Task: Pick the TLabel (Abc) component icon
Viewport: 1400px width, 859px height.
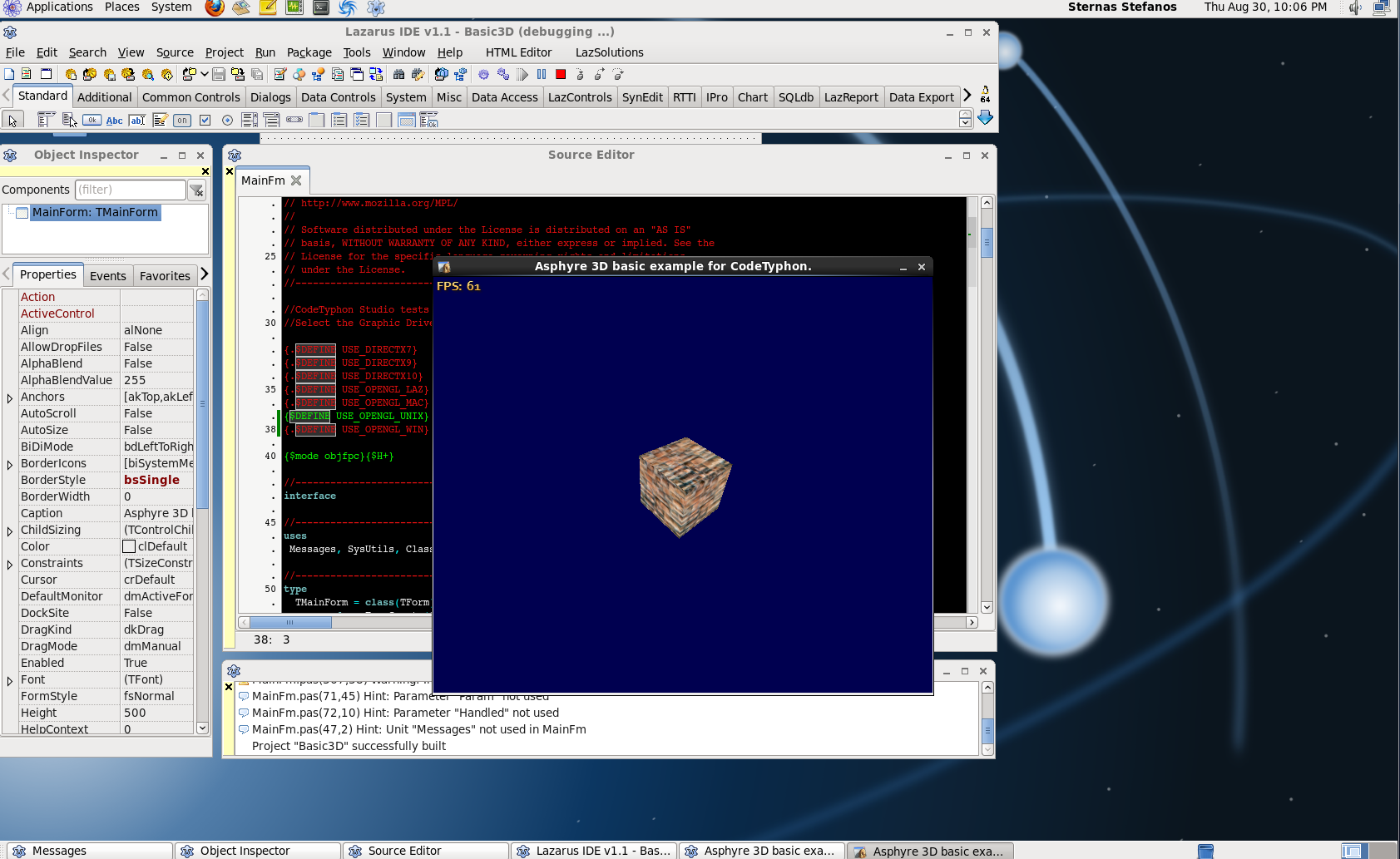Action: [x=114, y=120]
